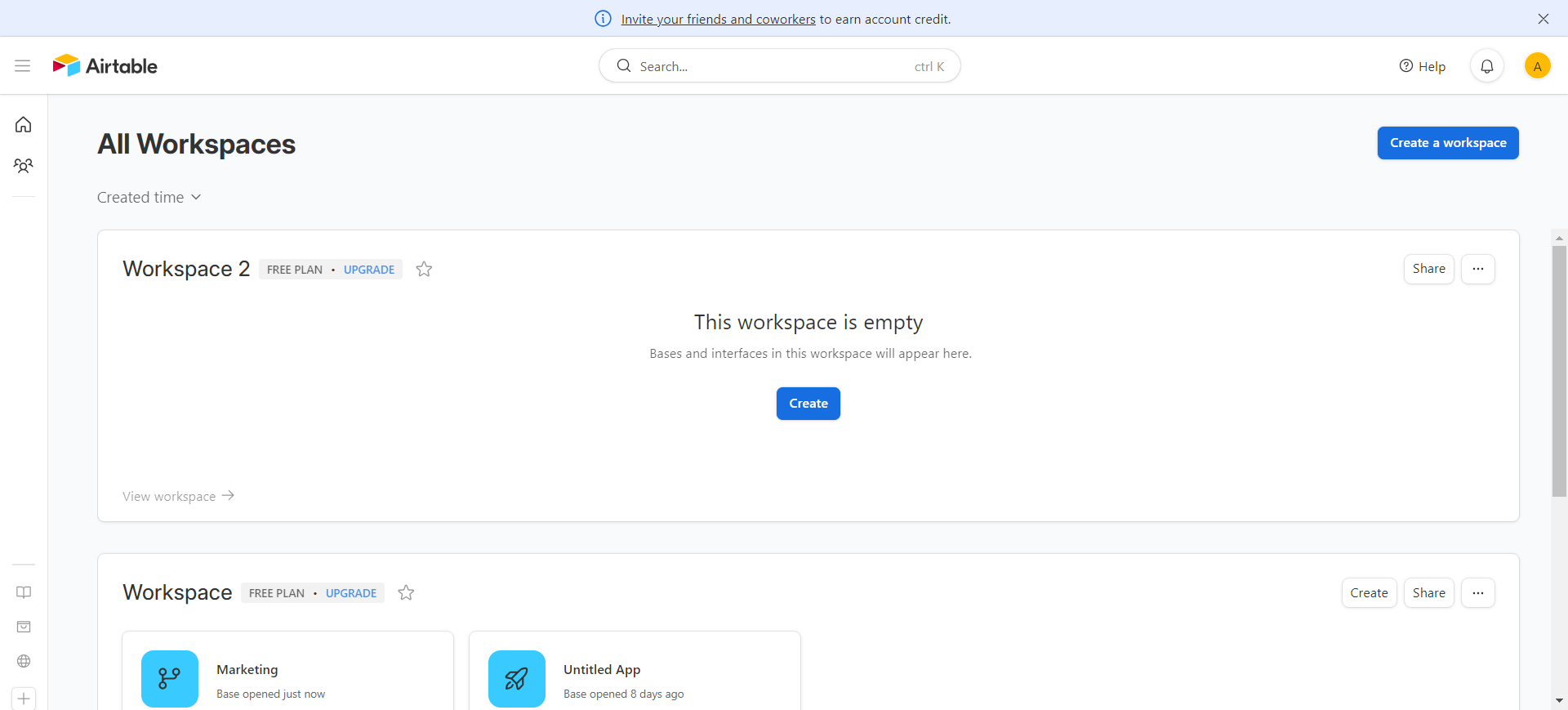Go to Home in the sidebar

tap(24, 124)
